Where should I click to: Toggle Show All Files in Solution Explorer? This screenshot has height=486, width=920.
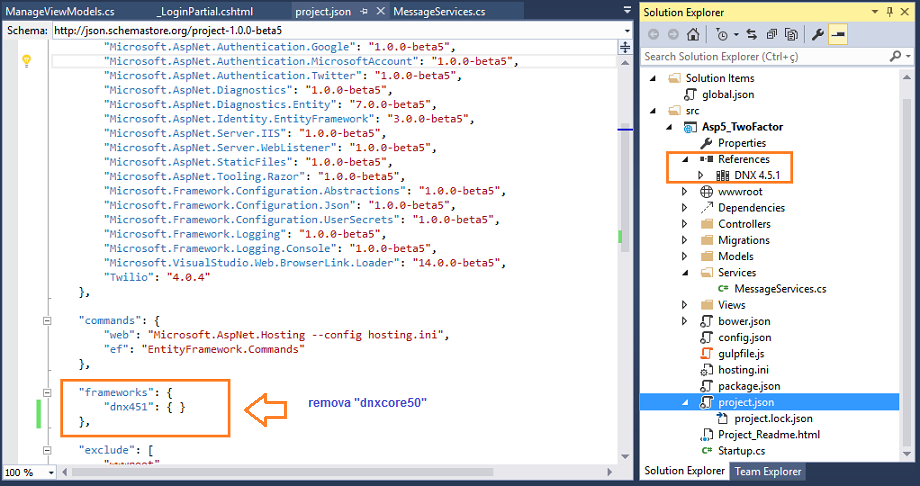792,35
